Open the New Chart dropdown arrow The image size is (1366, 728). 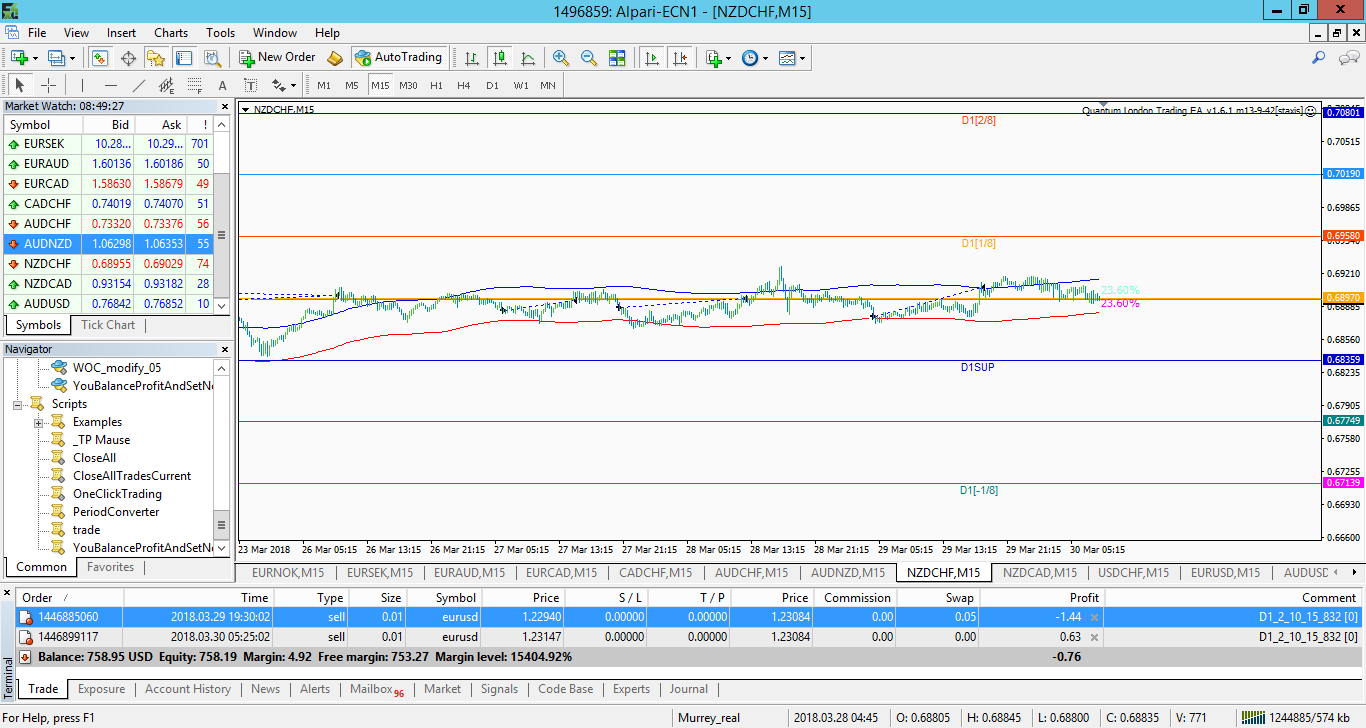pos(35,58)
